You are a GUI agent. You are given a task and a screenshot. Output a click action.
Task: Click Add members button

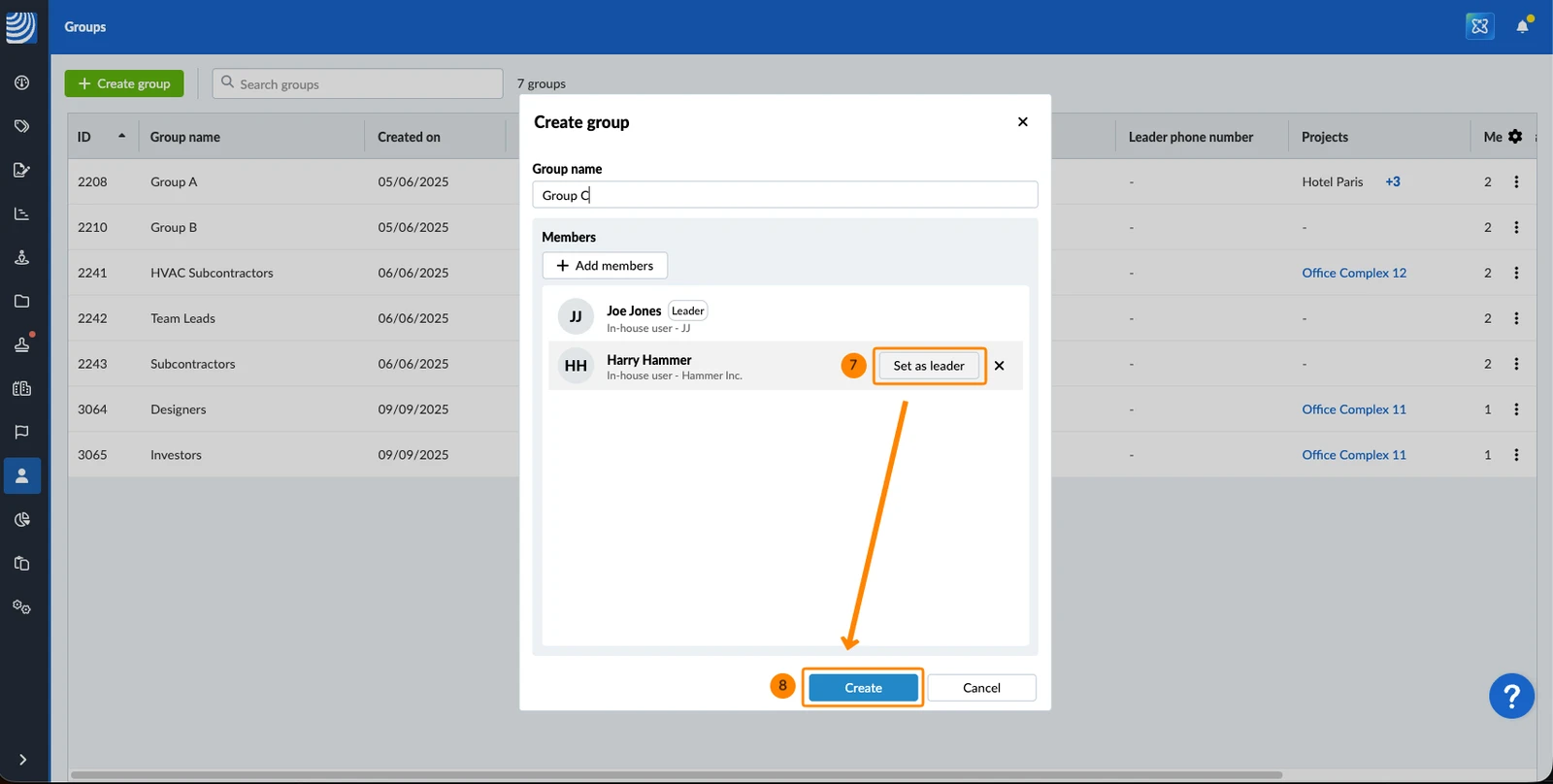click(605, 265)
